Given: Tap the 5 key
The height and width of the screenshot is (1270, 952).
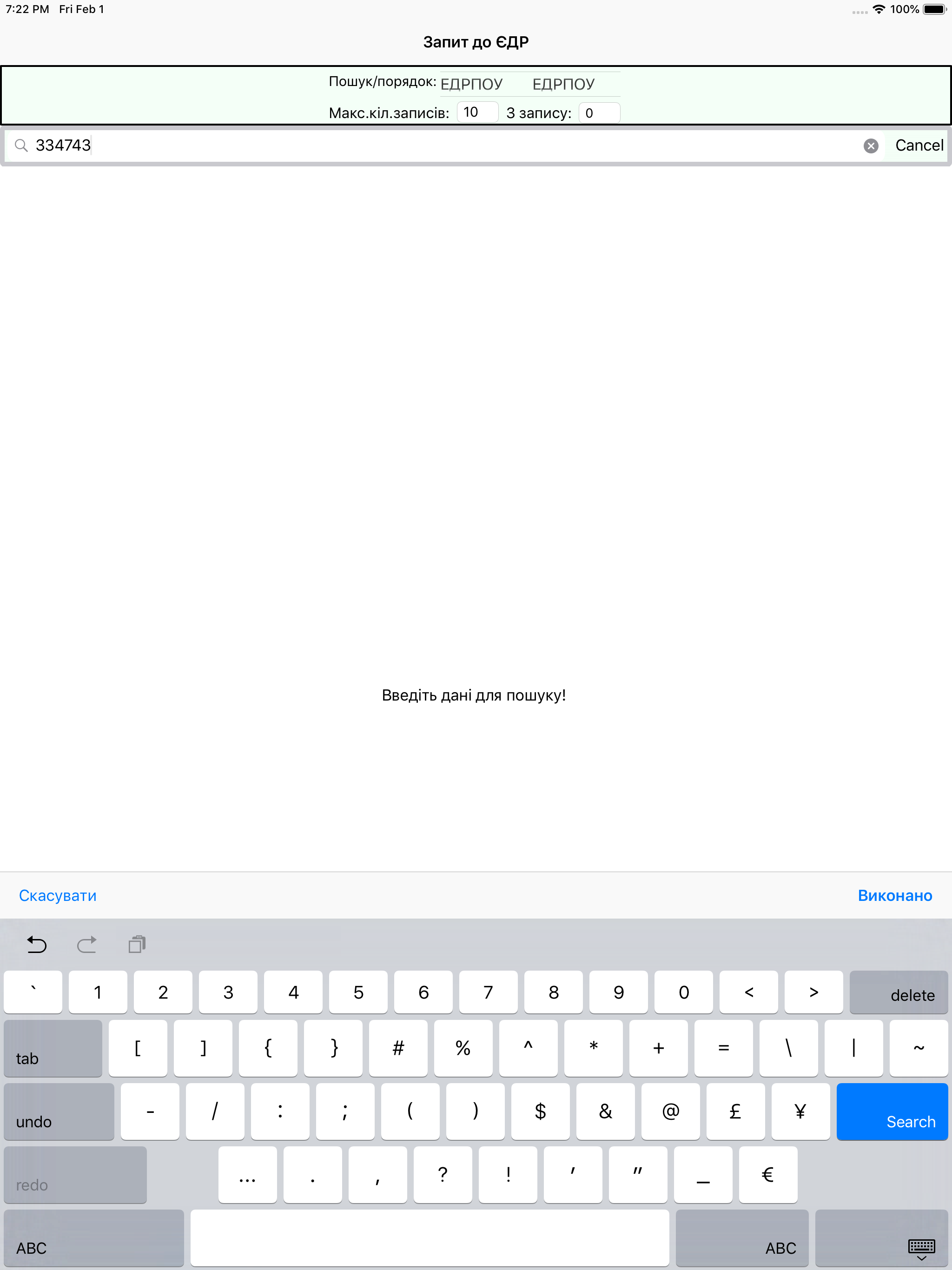Looking at the screenshot, I should pyautogui.click(x=358, y=992).
